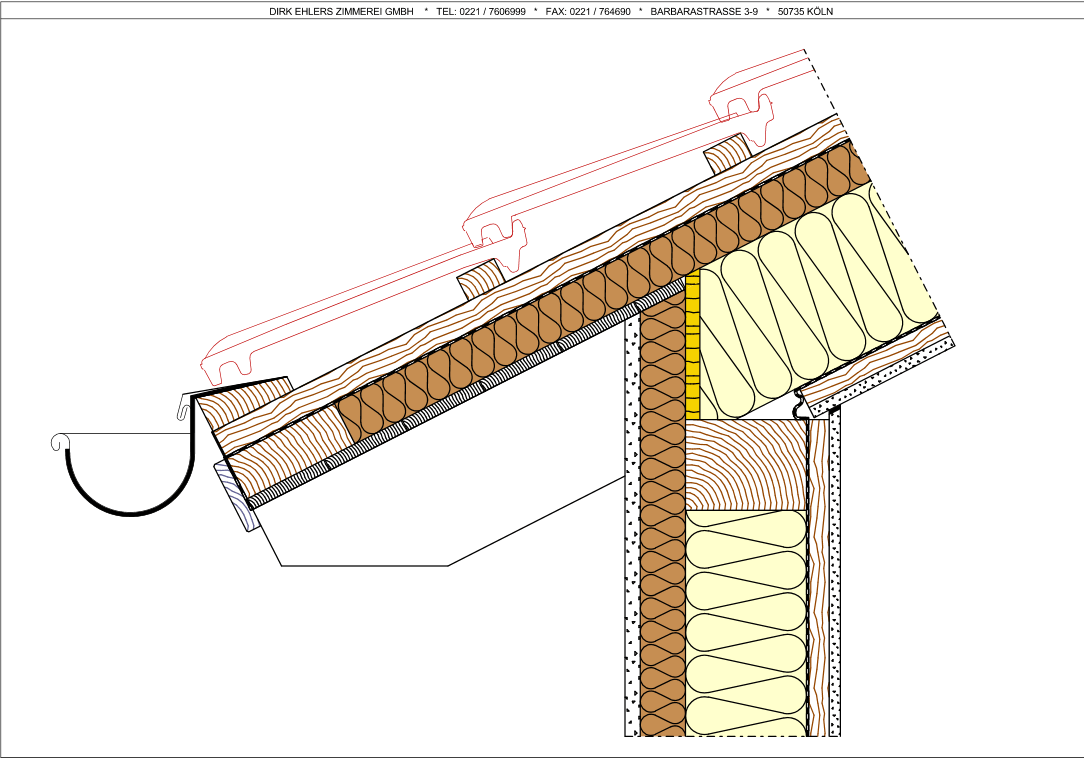Image resolution: width=1084 pixels, height=758 pixels.
Task: Click the large pale-yellow rafter insulation
Action: (810, 300)
